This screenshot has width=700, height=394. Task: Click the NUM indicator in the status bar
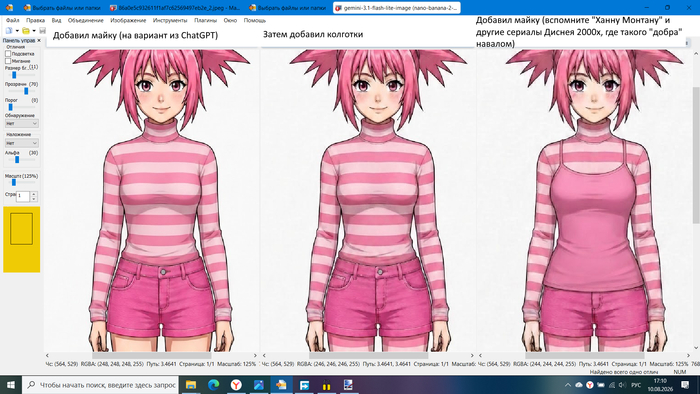(x=679, y=372)
